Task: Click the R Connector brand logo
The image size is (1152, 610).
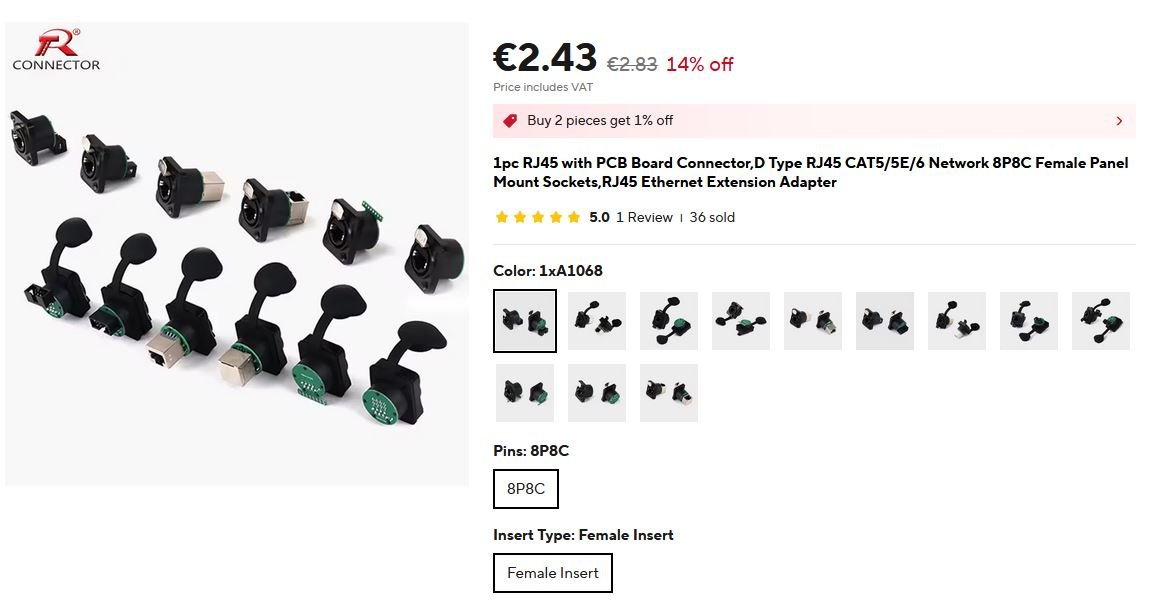Action: click(x=57, y=50)
